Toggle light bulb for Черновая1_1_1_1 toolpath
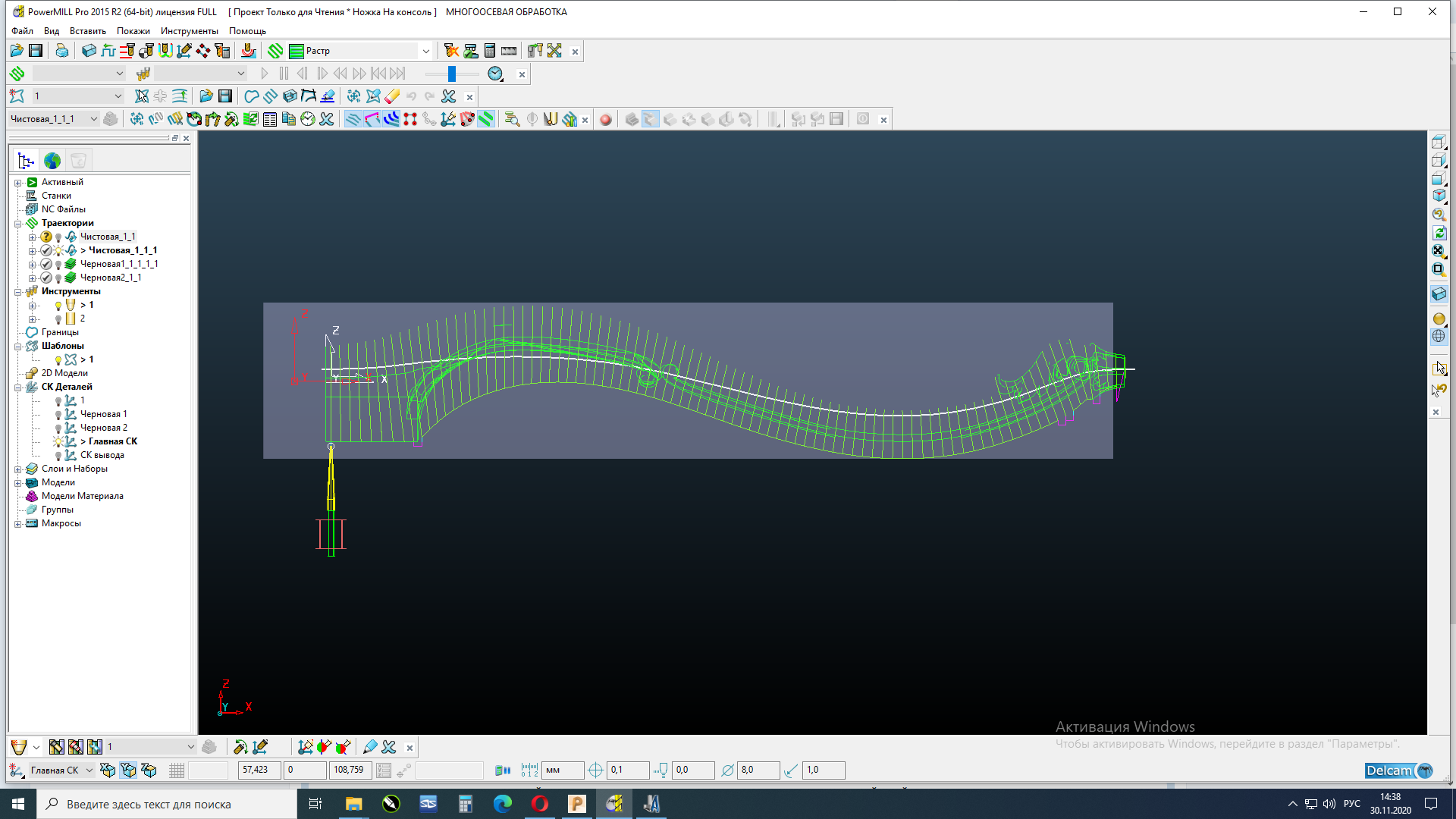Image resolution: width=1456 pixels, height=819 pixels. 58,265
